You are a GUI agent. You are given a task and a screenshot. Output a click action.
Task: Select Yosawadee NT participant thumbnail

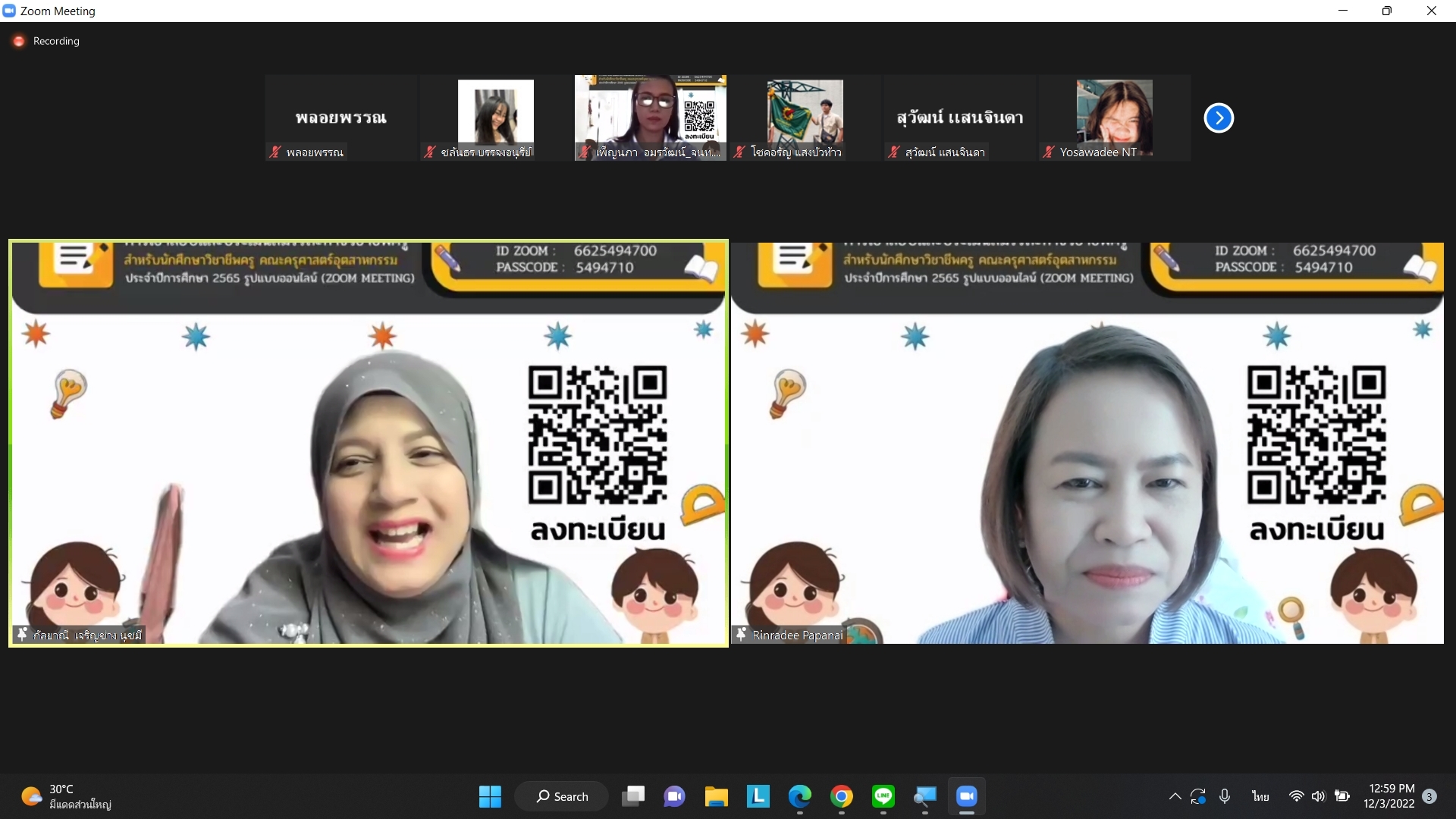(1115, 118)
